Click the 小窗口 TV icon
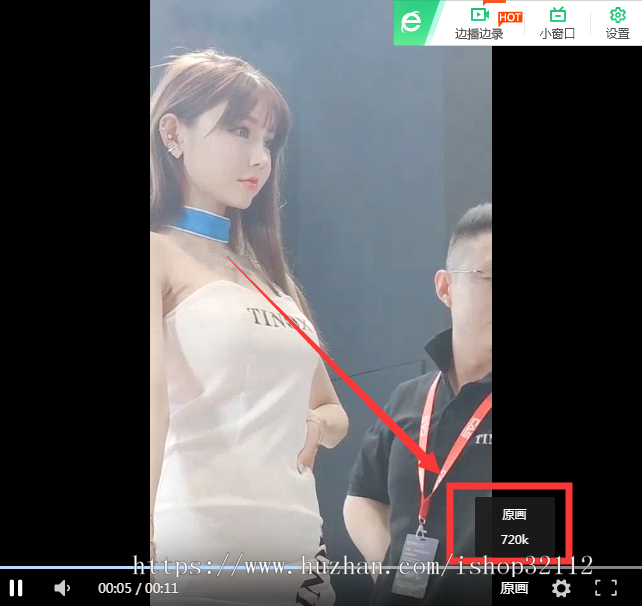Screen dimensions: 642x606 (x=557, y=14)
